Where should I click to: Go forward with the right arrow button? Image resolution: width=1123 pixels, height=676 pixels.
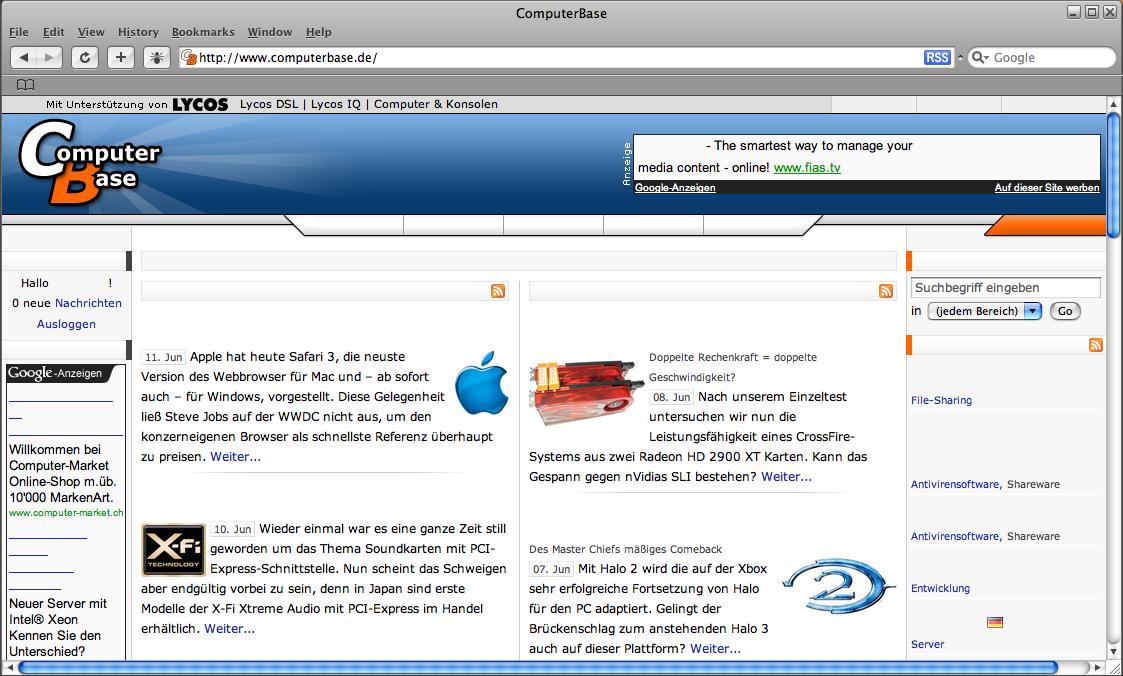[49, 58]
